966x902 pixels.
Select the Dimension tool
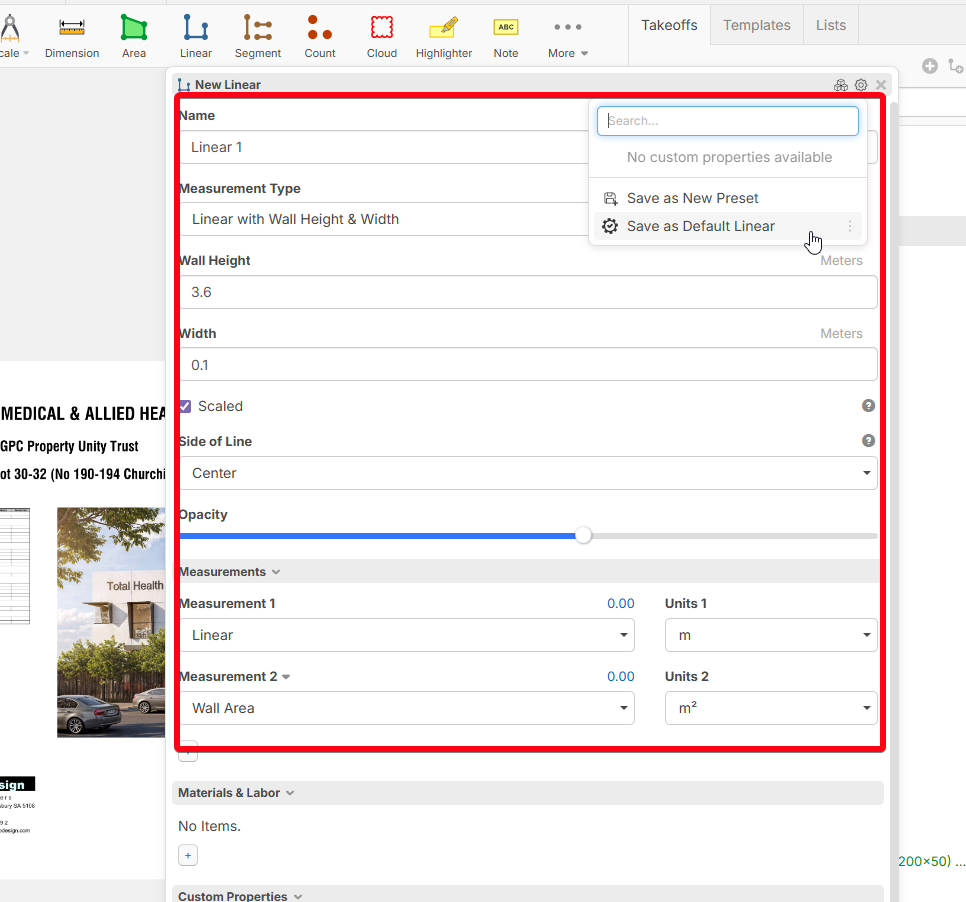click(x=72, y=36)
